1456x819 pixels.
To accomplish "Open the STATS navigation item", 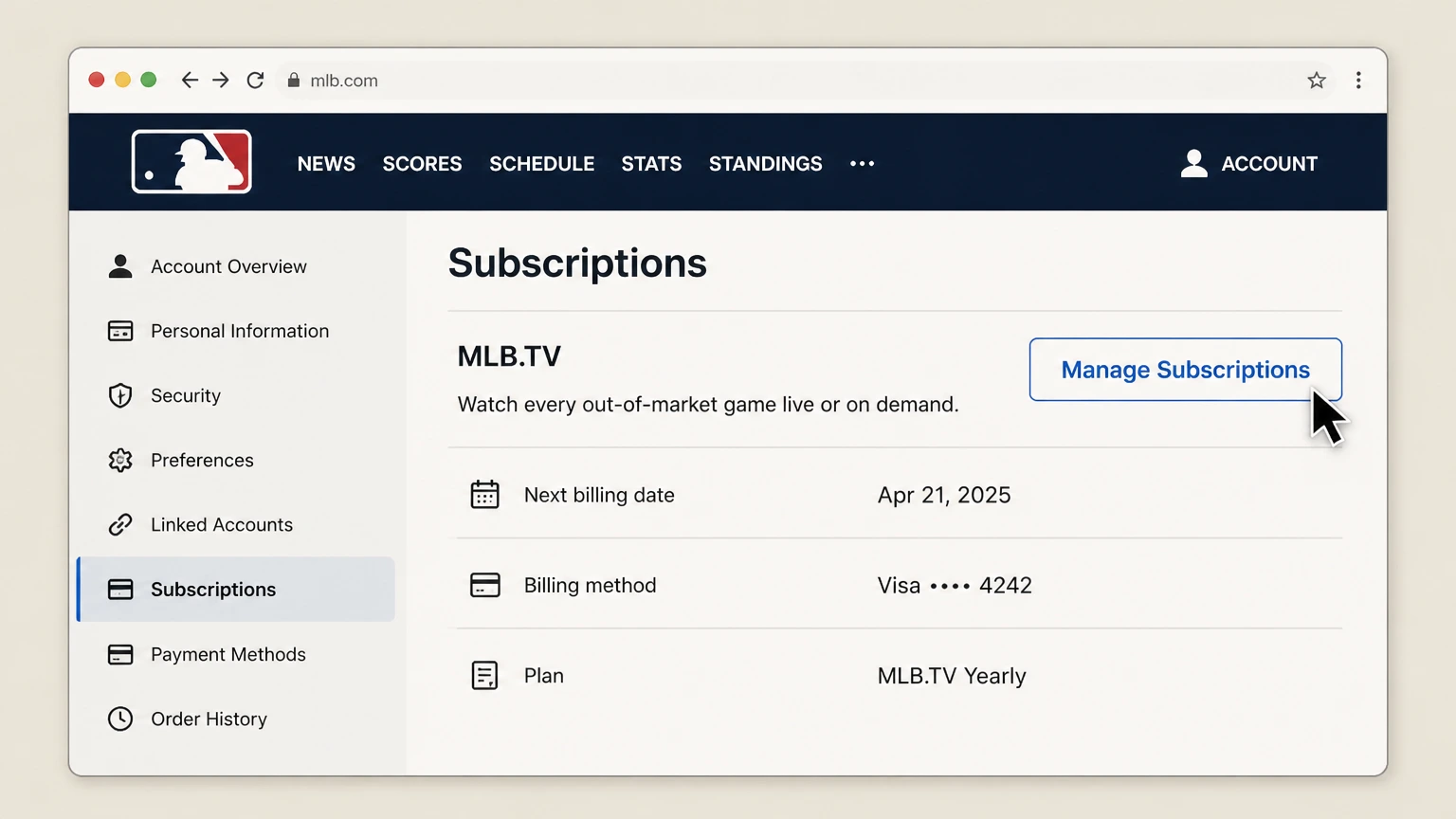I will click(651, 164).
